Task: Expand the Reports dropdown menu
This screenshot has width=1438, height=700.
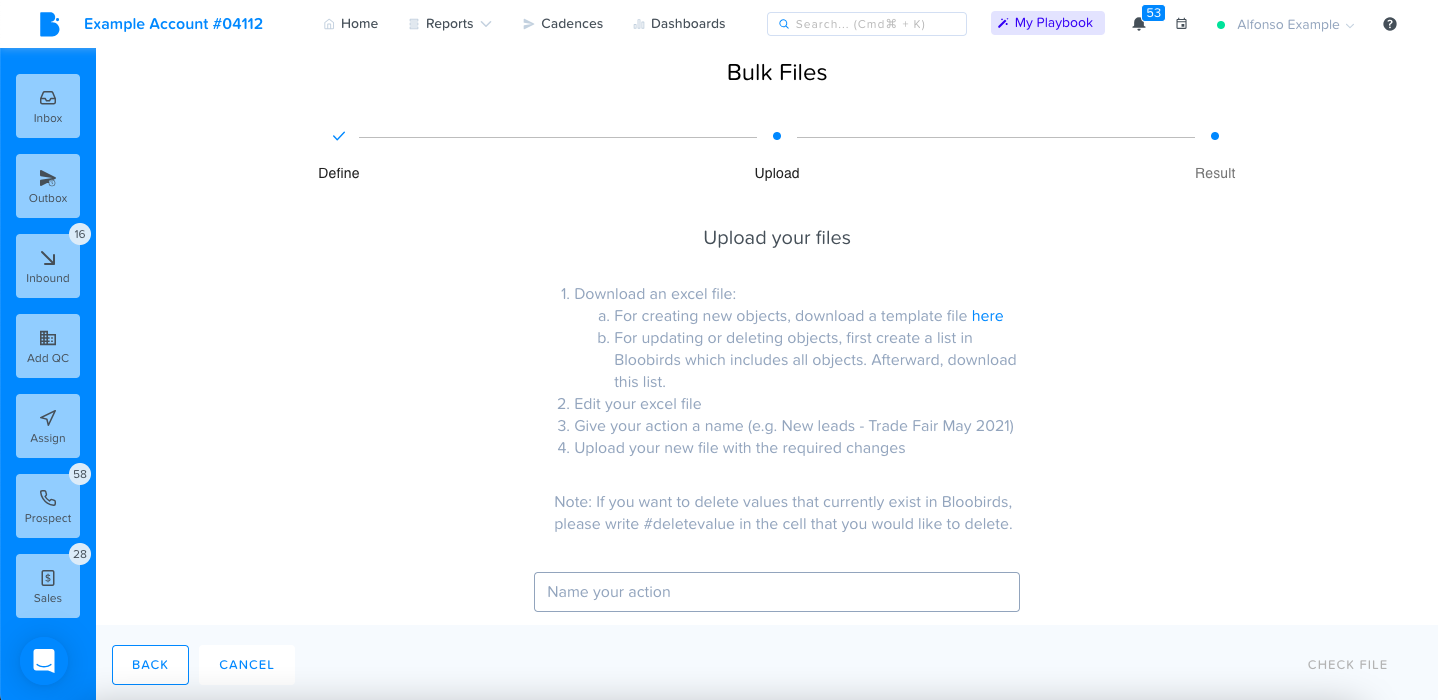Action: (x=450, y=24)
